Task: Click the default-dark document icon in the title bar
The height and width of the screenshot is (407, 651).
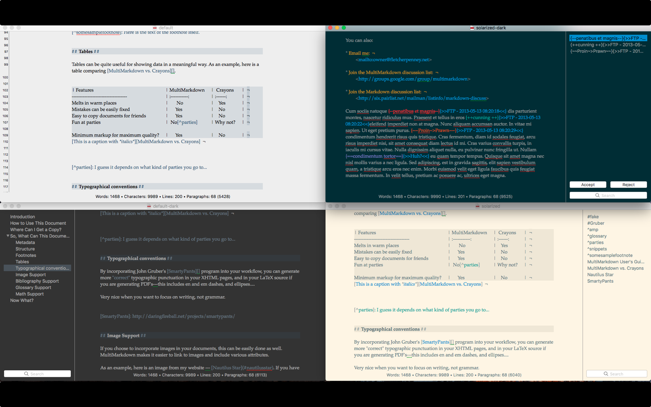Action: (150, 207)
